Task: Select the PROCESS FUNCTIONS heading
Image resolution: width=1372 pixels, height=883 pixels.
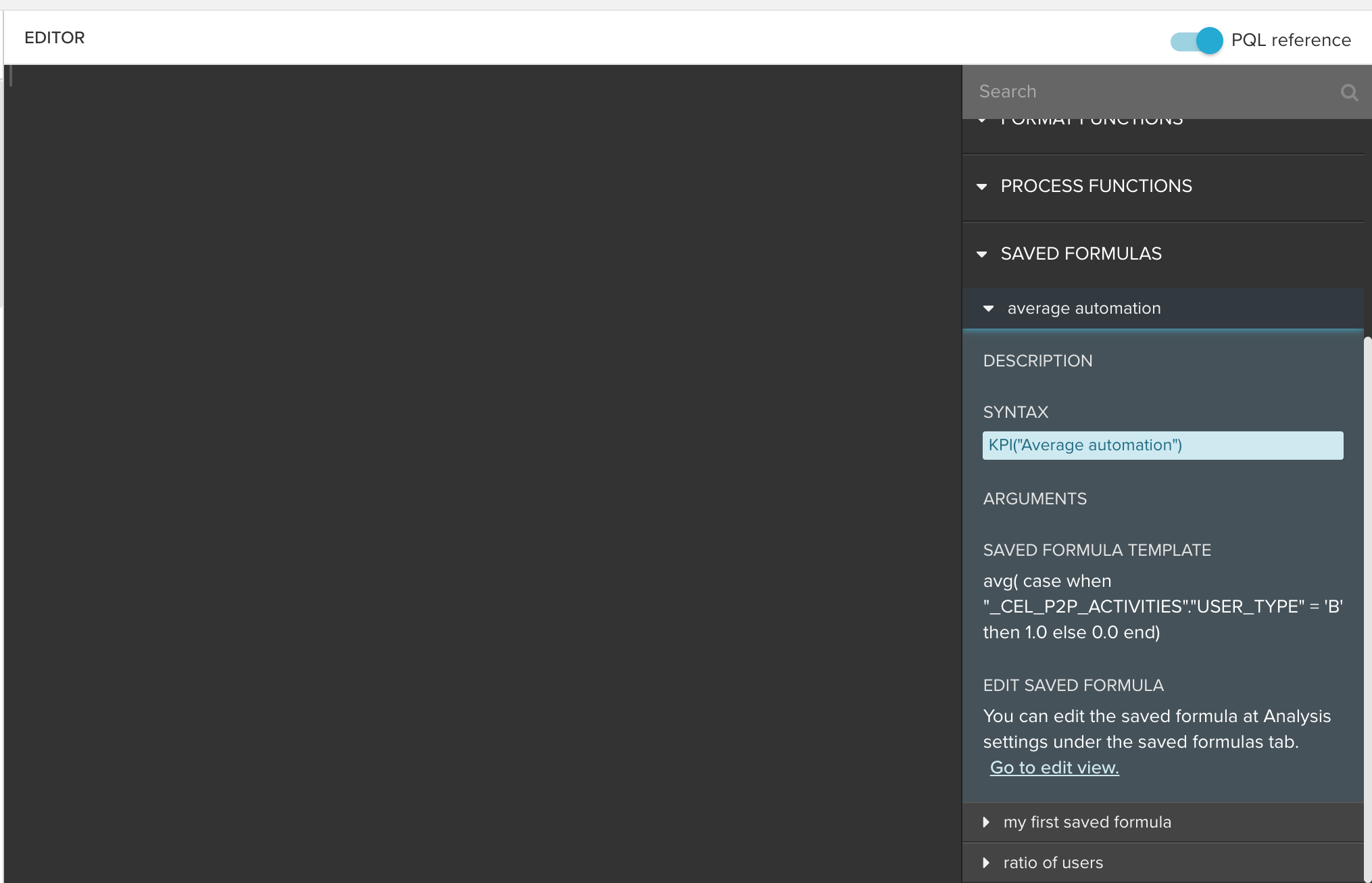Action: tap(1096, 187)
